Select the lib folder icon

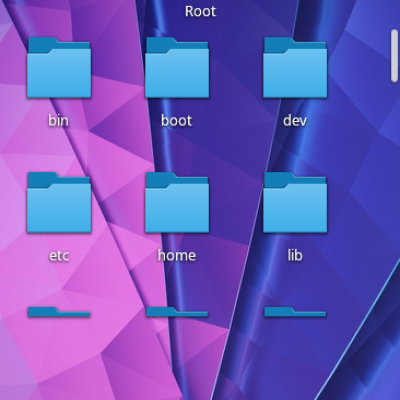[x=295, y=203]
